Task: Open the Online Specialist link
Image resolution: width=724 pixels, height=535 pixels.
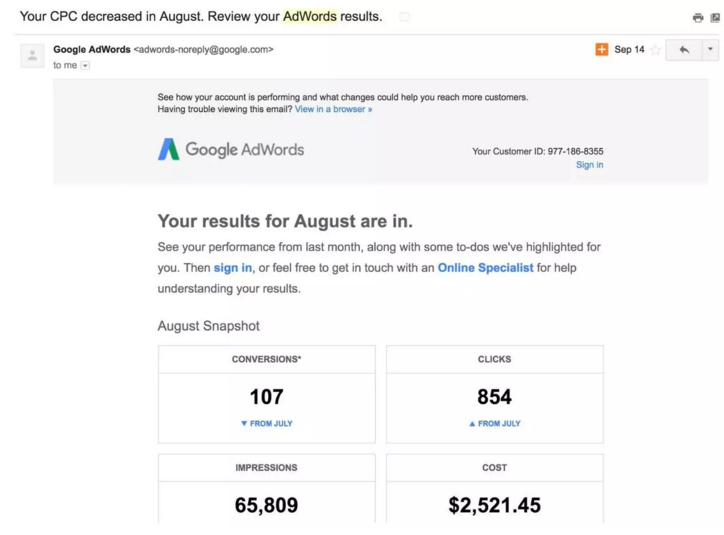Action: point(485,268)
